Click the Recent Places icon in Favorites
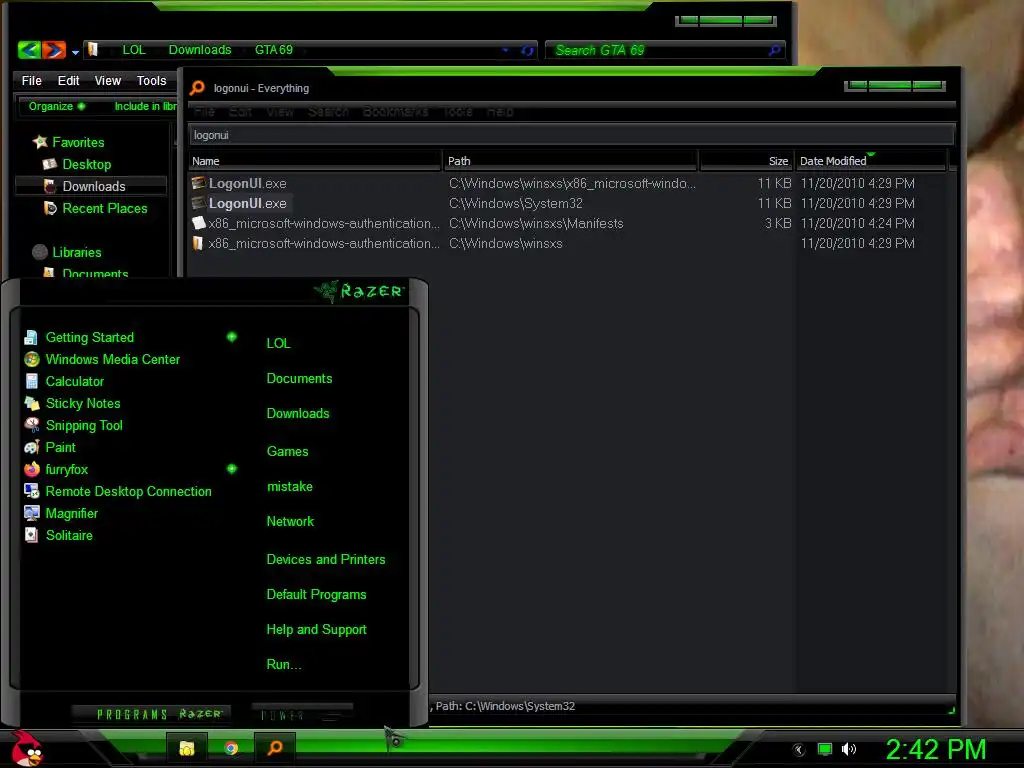Image resolution: width=1024 pixels, height=768 pixels. (50, 208)
